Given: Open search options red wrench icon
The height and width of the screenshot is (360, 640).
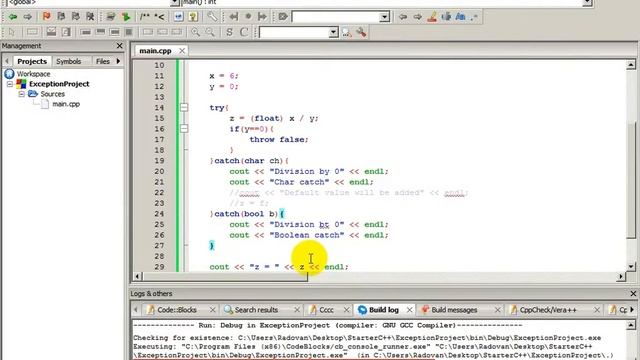Looking at the screenshot, I should point(361,32).
